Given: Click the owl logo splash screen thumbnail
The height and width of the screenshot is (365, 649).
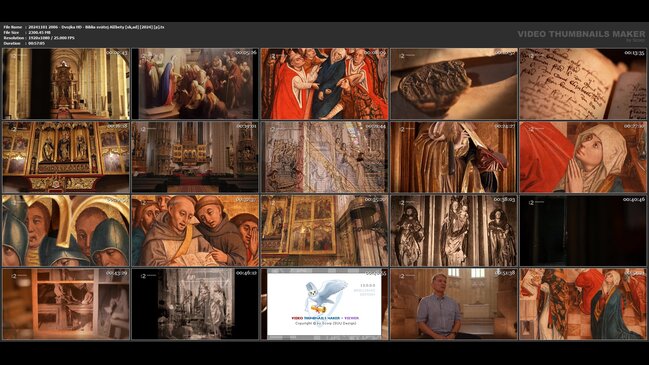Looking at the screenshot, I should (x=324, y=304).
